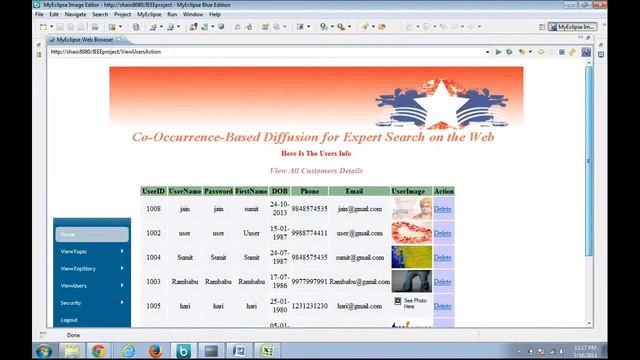This screenshot has height=360, width=640.
Task: Click the Open Perspective icon
Action: 542,27
